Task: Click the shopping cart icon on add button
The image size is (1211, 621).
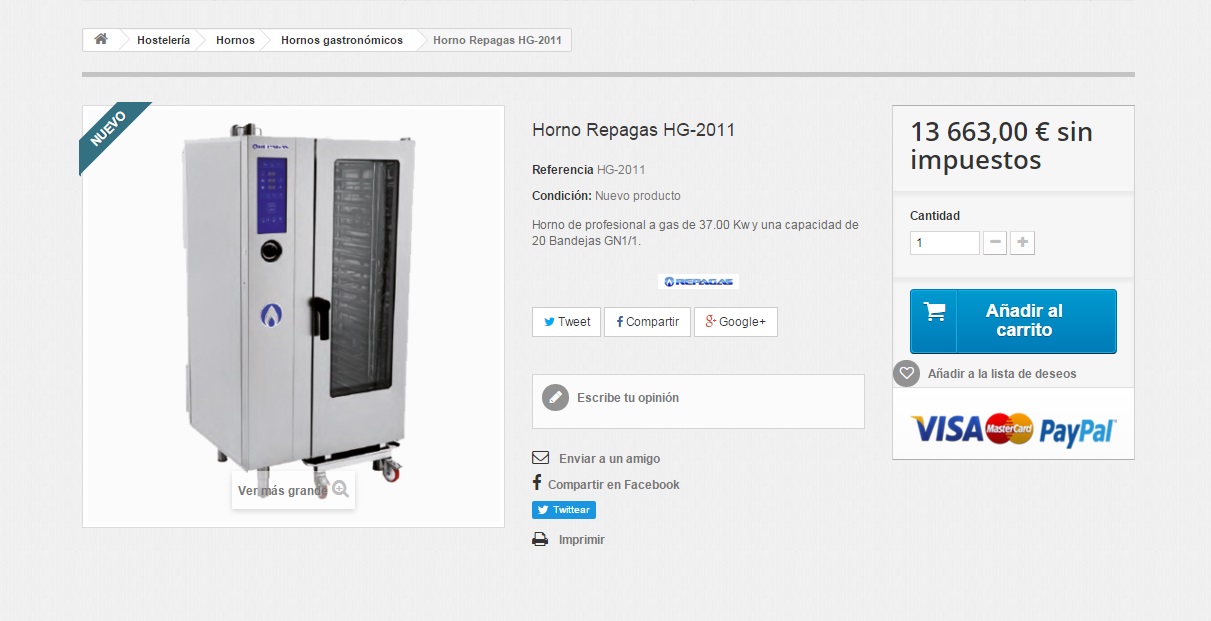Action: coord(935,311)
